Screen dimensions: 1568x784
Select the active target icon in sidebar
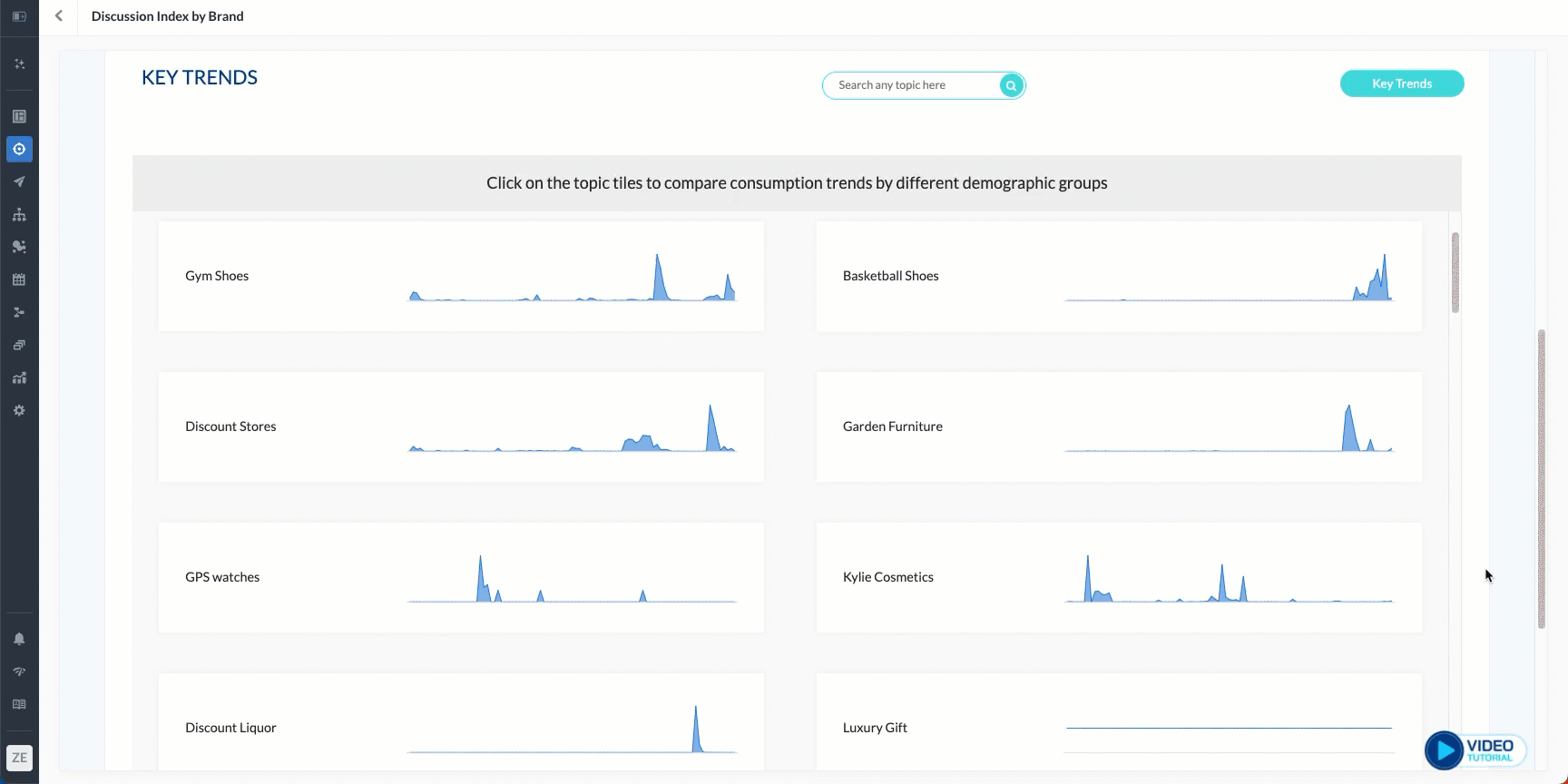click(19, 149)
